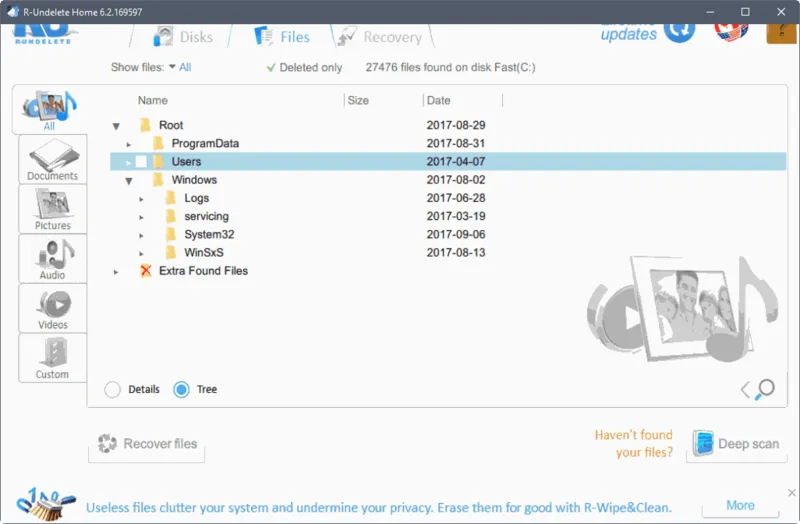This screenshot has height=524, width=800.
Task: Select the Documents file type filter
Action: (x=52, y=160)
